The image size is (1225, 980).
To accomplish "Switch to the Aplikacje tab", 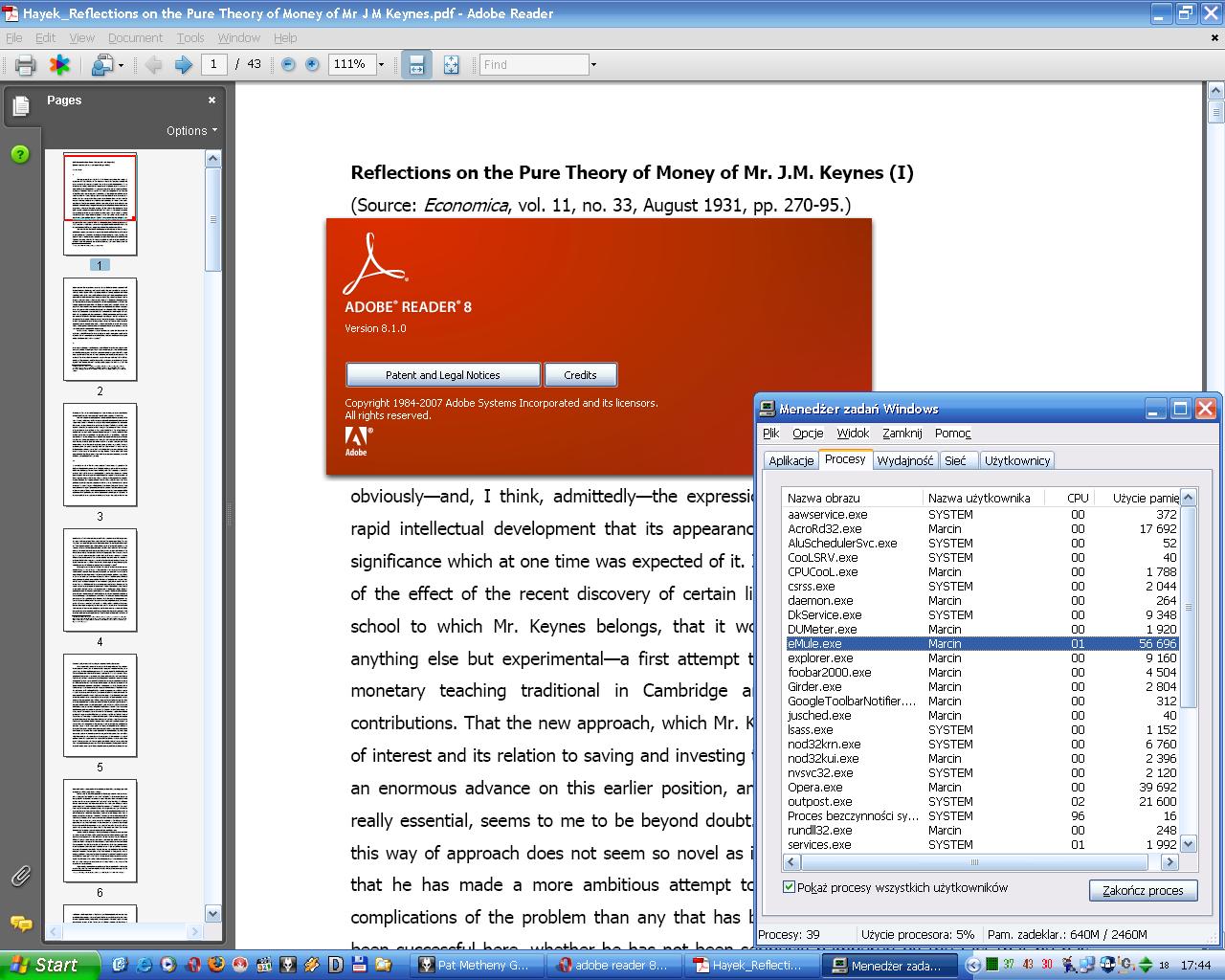I will pos(791,460).
